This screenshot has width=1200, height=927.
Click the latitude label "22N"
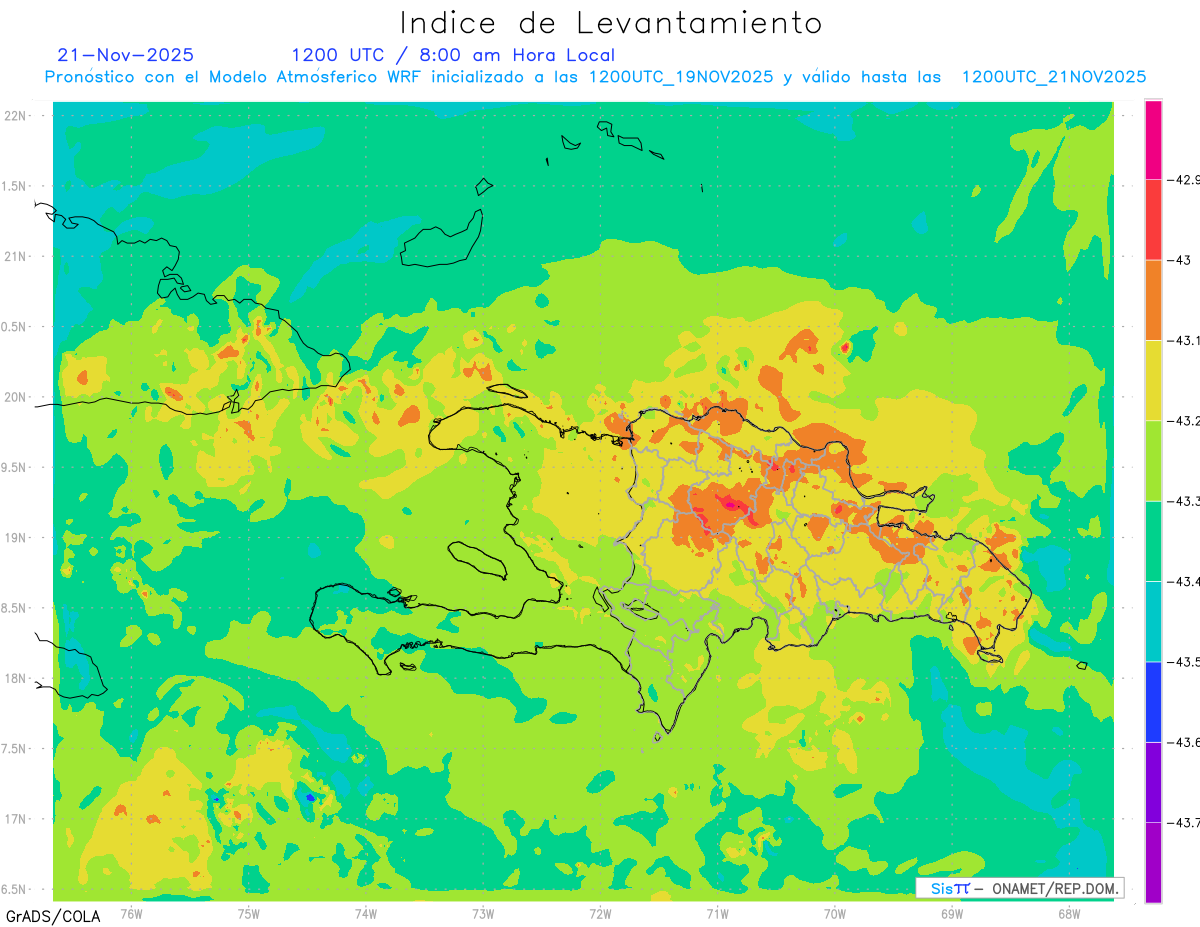16,116
